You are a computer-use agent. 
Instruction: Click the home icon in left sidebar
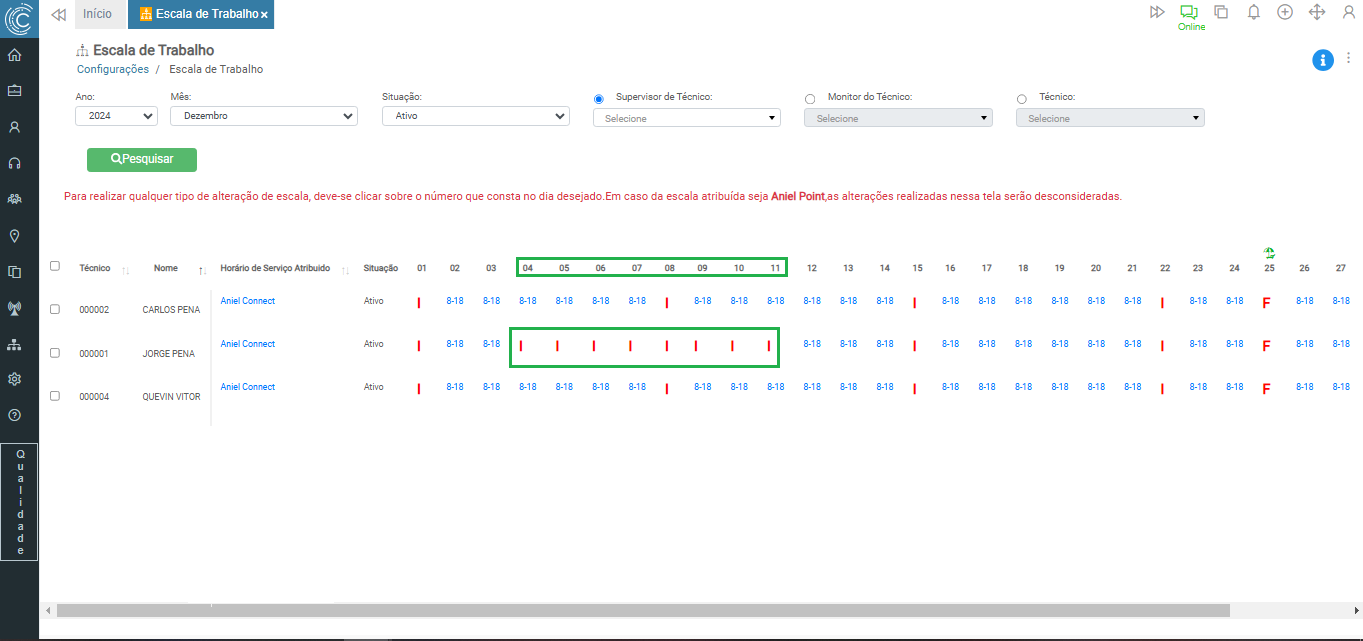[14, 55]
